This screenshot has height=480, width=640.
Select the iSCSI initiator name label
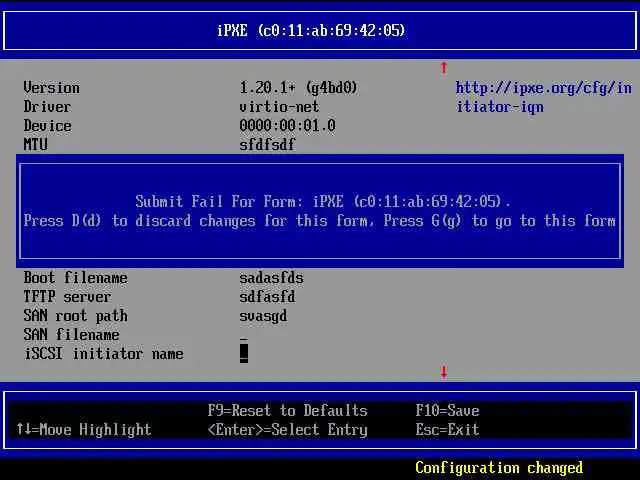[104, 353]
